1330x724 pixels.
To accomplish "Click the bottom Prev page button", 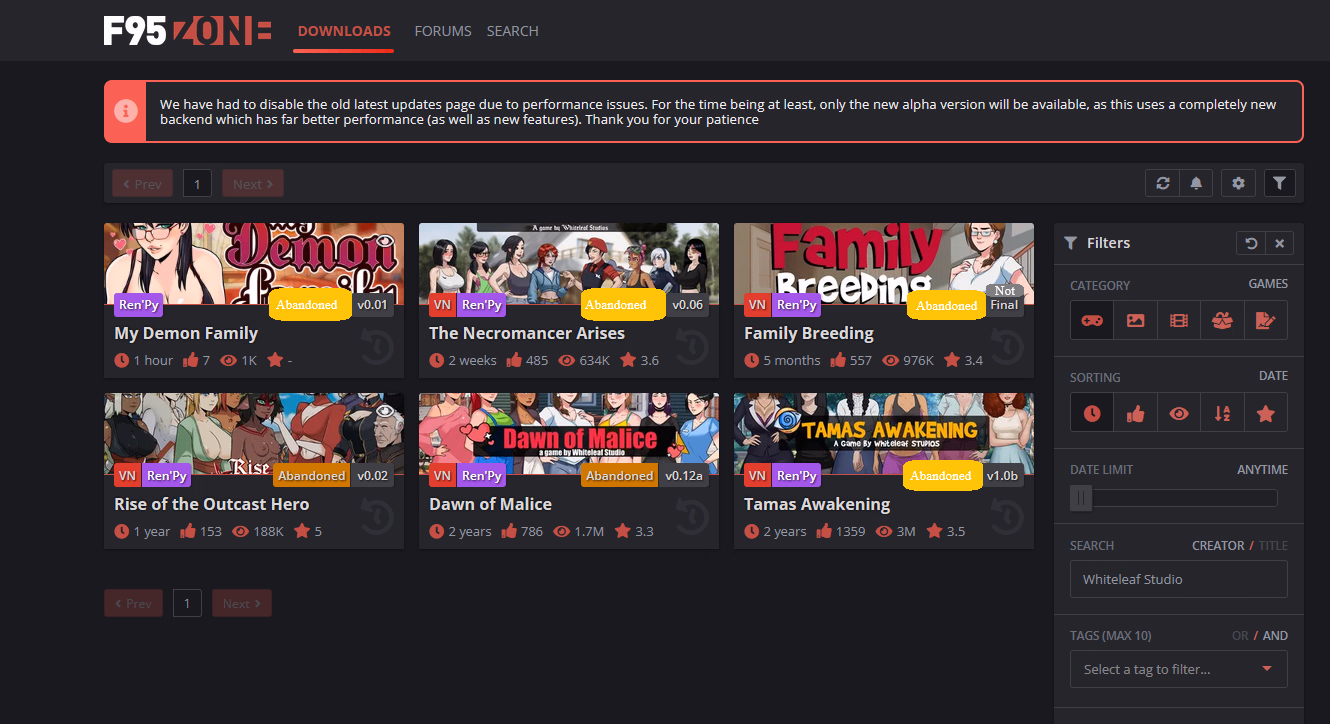I will [x=132, y=603].
